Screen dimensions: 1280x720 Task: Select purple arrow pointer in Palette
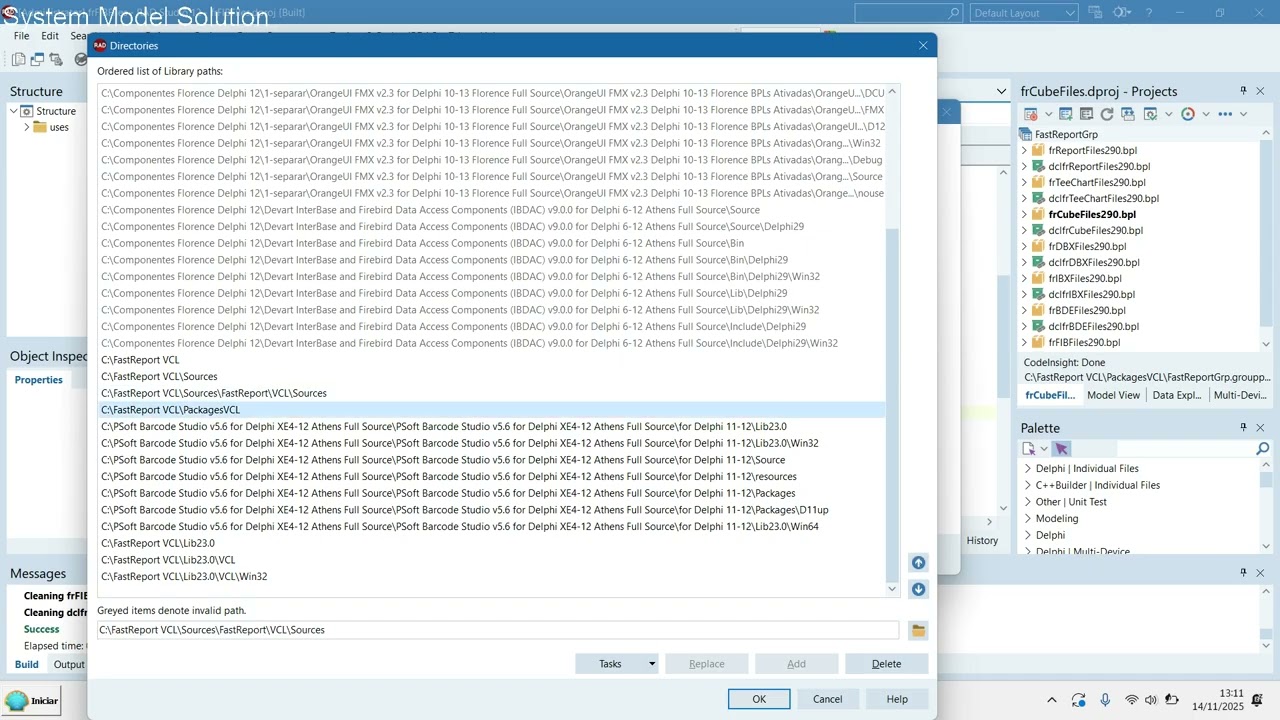click(x=1061, y=449)
